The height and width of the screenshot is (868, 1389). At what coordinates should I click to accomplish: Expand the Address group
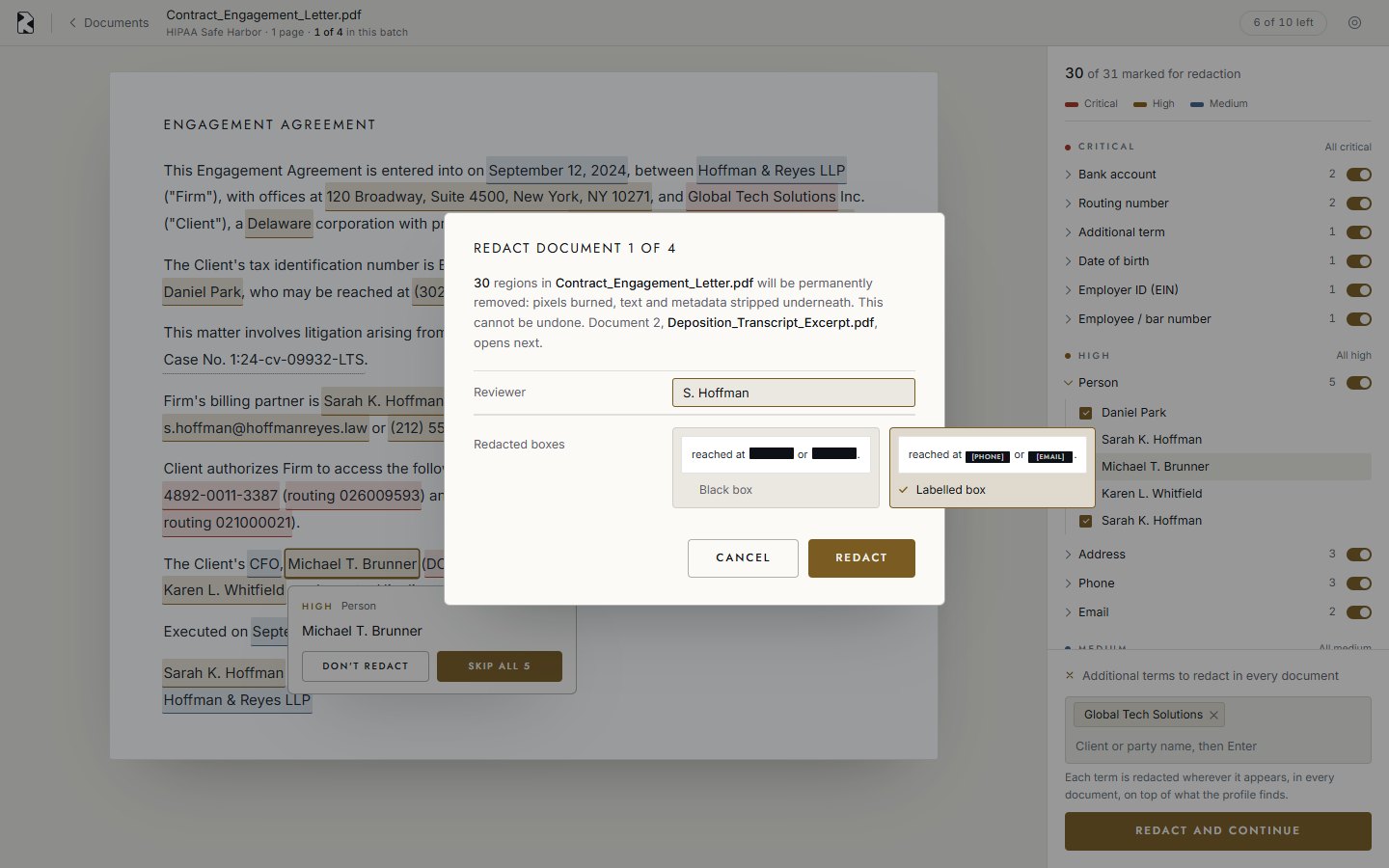coord(1069,555)
